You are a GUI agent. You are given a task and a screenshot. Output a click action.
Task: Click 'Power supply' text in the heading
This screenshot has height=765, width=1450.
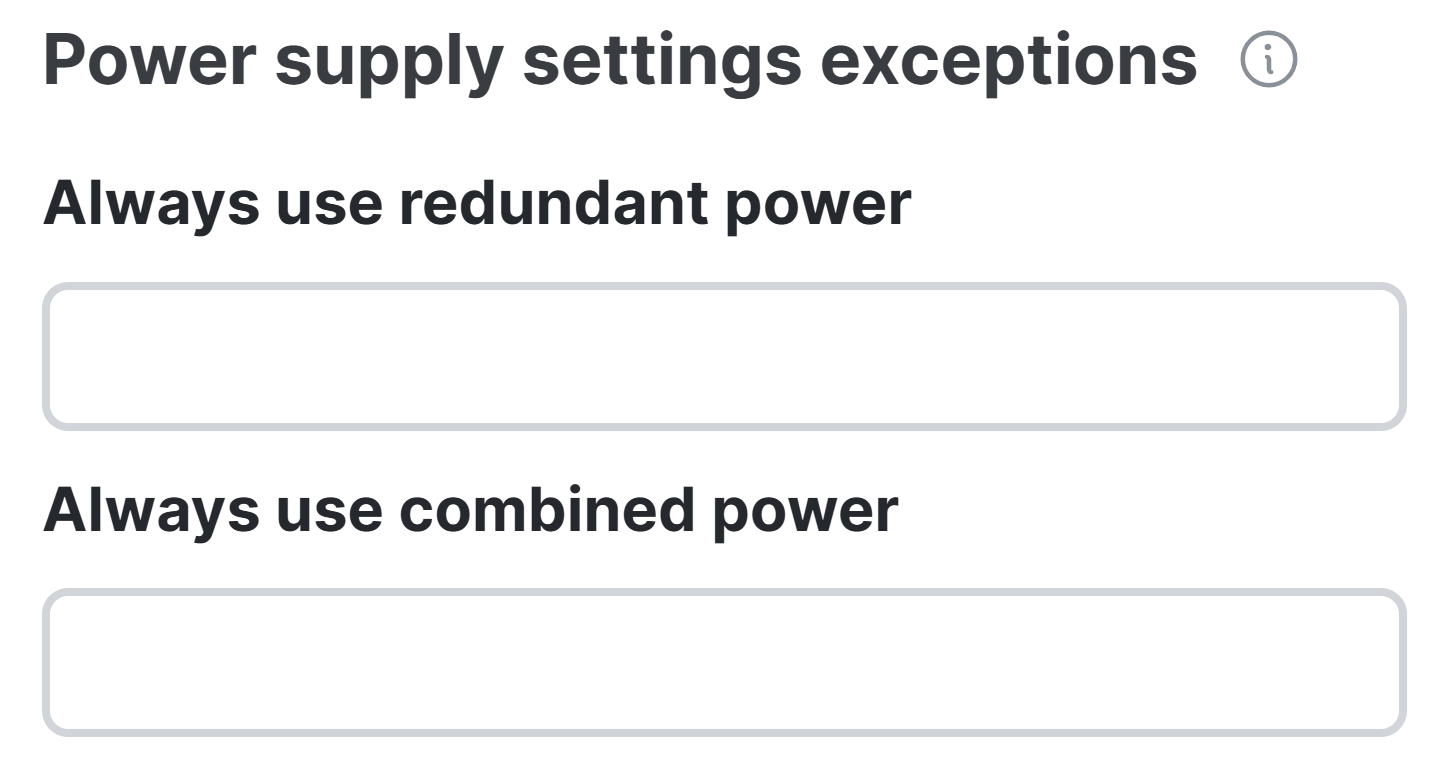[x=273, y=62]
